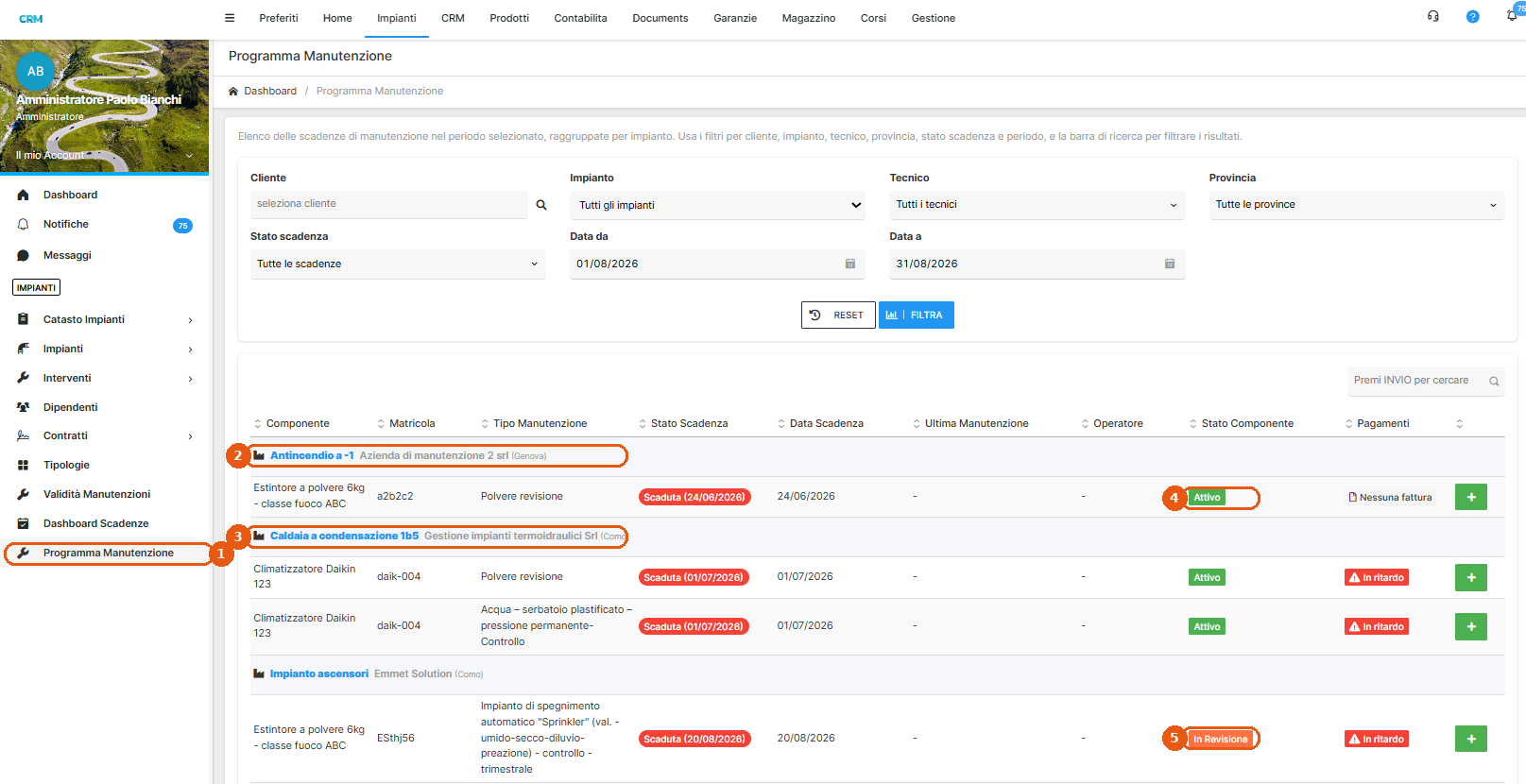Open the Preferiti top menu
The image size is (1526, 784).
[x=279, y=18]
